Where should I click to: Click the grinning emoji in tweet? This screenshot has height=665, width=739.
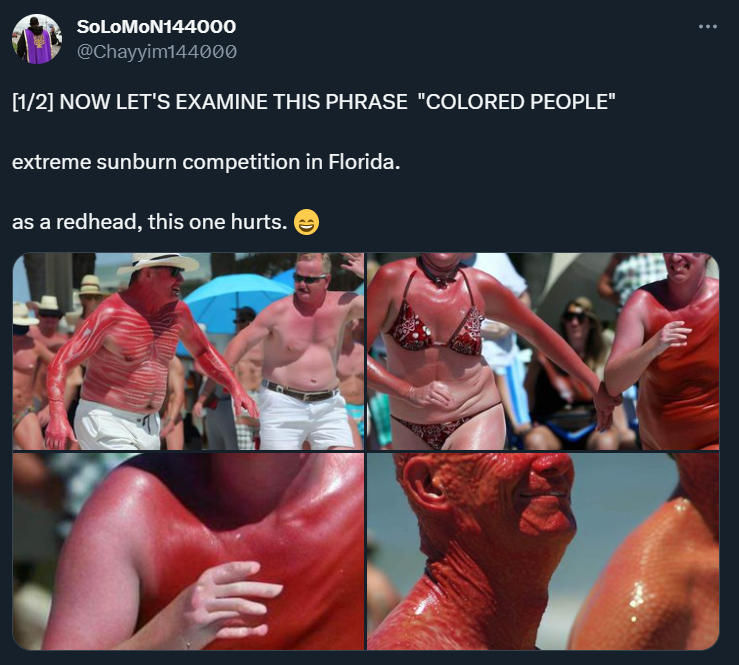tap(306, 222)
